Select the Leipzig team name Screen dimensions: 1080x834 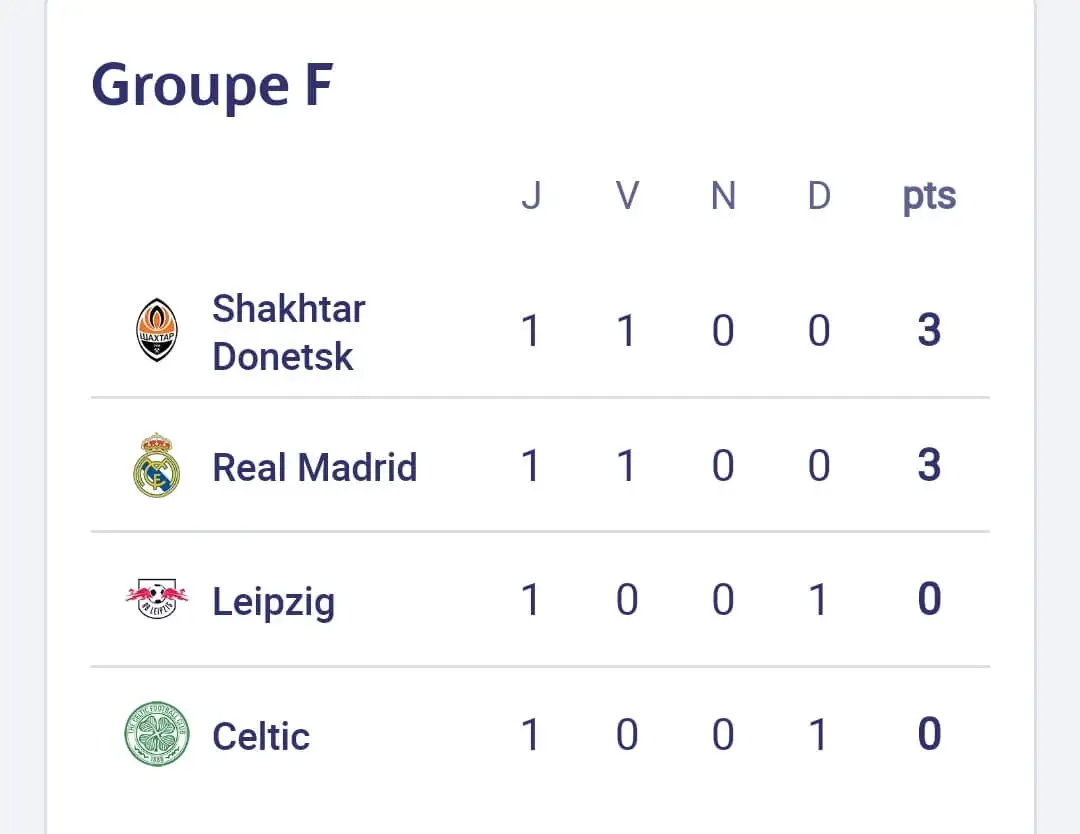click(x=273, y=602)
